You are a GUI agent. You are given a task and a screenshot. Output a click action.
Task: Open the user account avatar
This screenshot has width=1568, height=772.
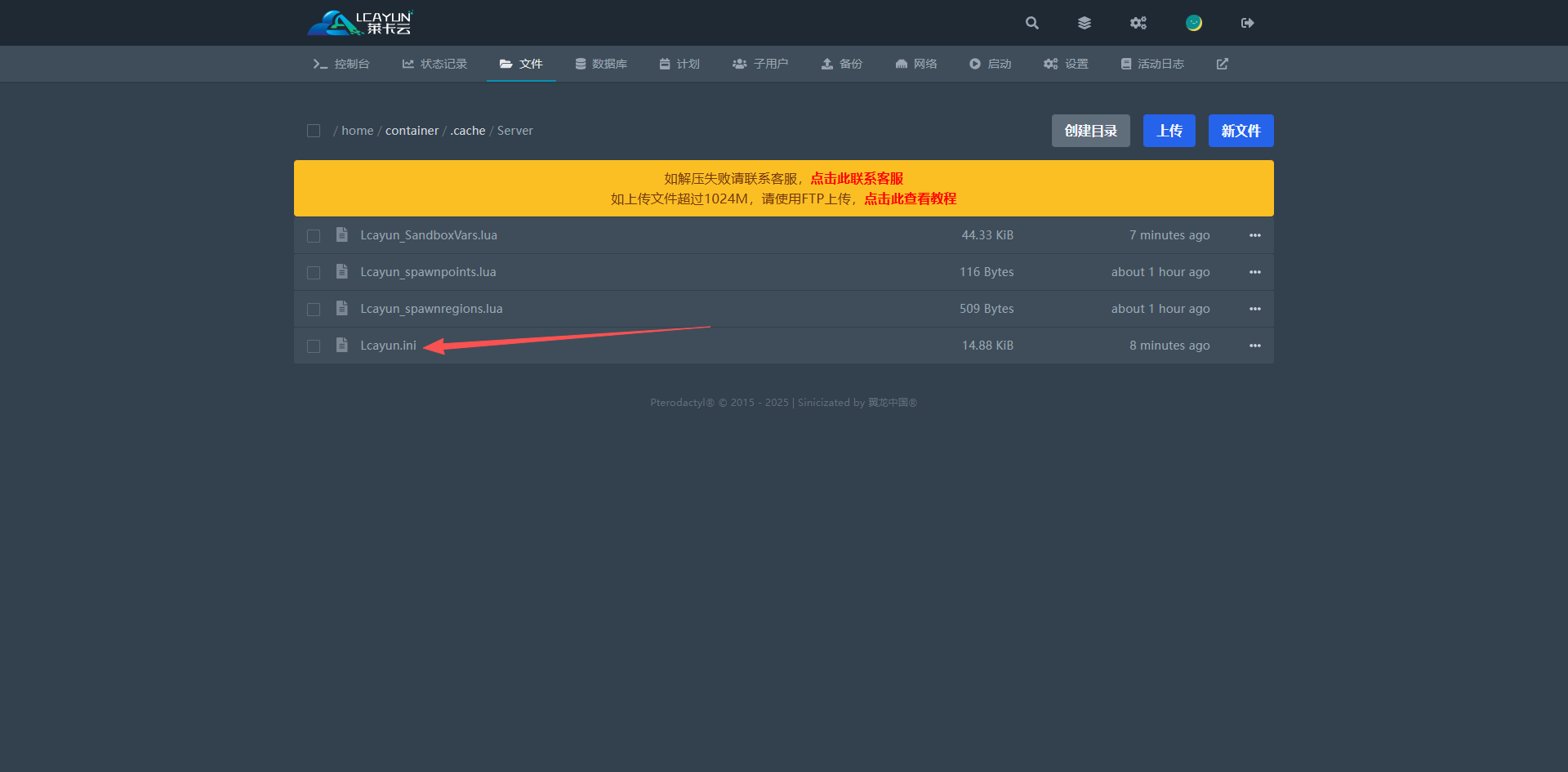1194,23
